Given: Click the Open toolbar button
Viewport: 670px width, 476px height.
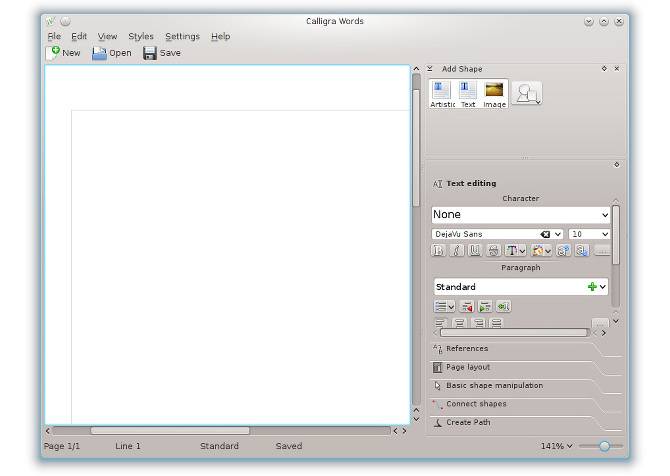Looking at the screenshot, I should (x=112, y=53).
